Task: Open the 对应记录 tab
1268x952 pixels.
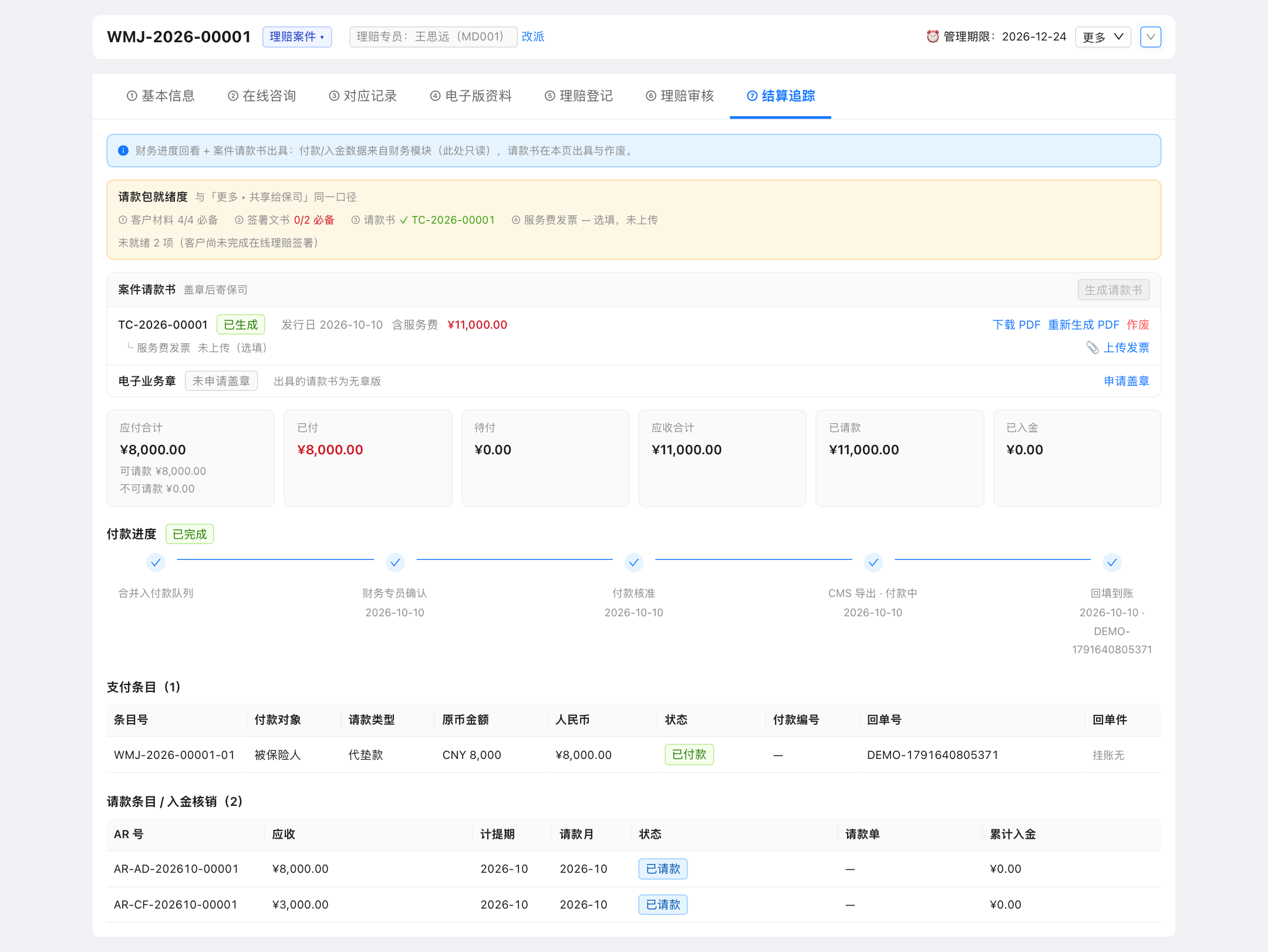Action: tap(363, 96)
